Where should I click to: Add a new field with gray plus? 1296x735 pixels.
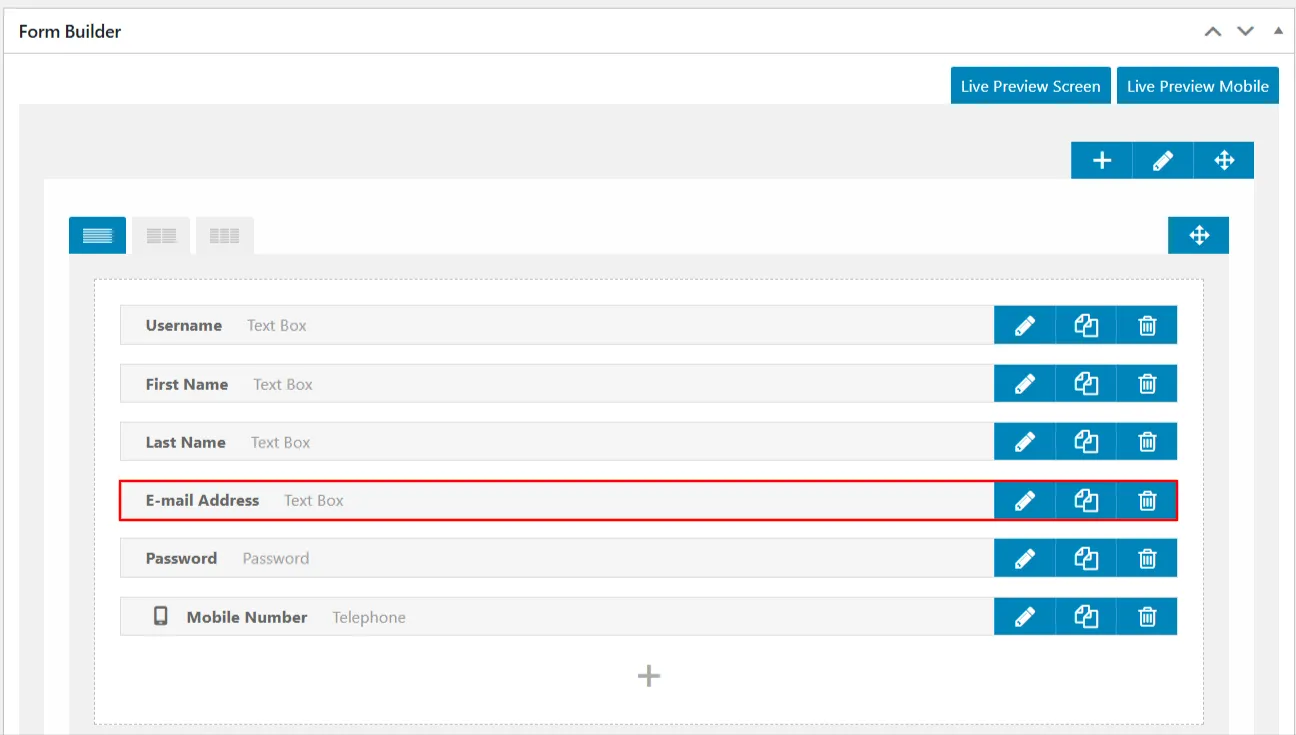pyautogui.click(x=649, y=676)
